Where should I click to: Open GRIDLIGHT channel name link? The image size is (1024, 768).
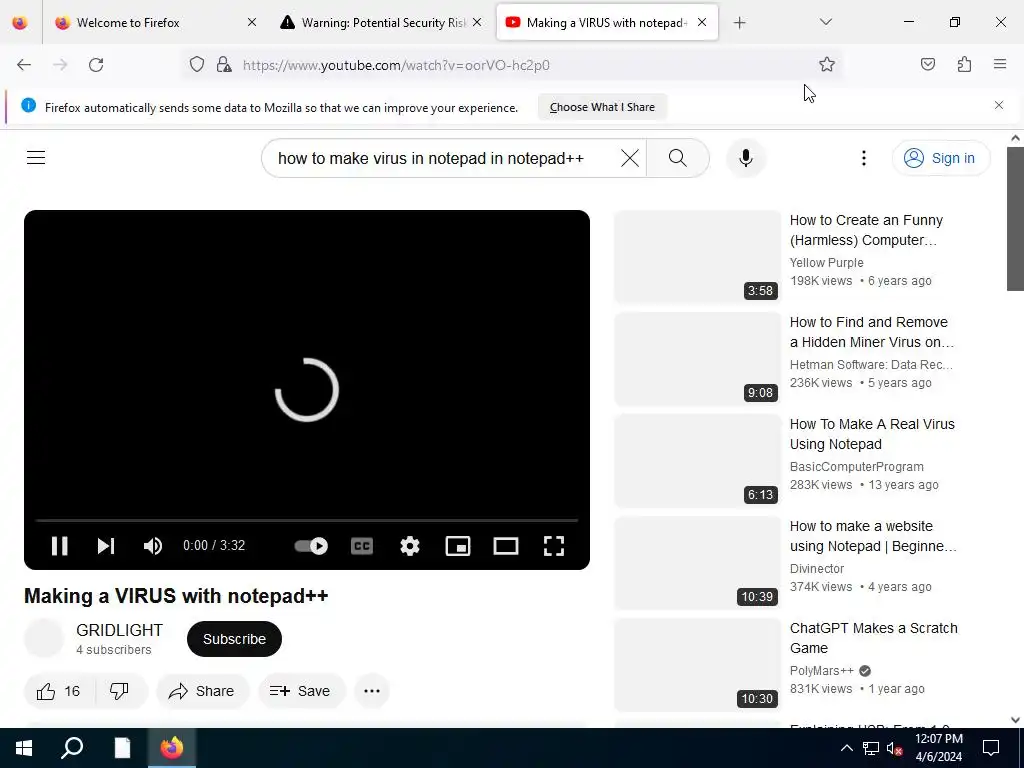(x=120, y=630)
